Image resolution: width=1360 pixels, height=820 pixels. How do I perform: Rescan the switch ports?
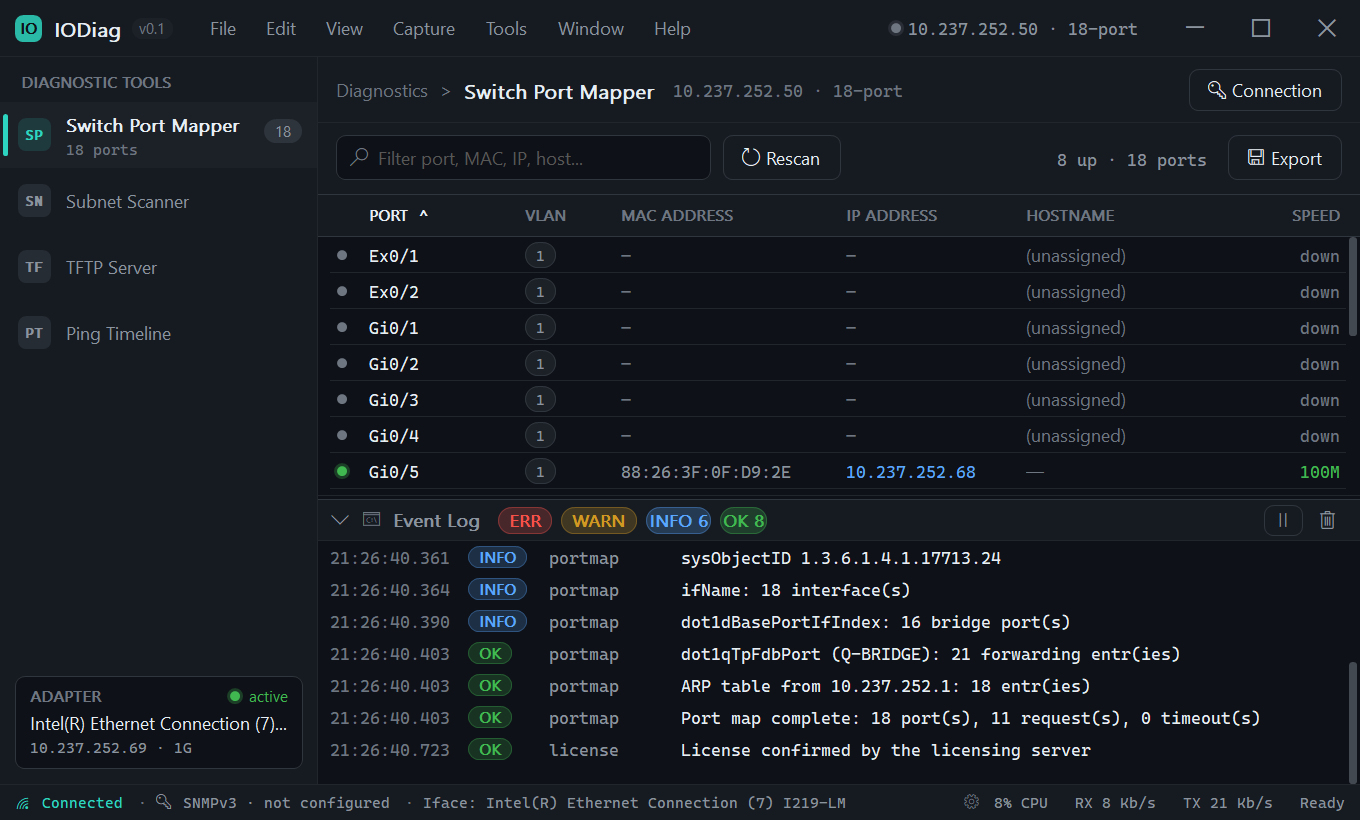pos(782,158)
